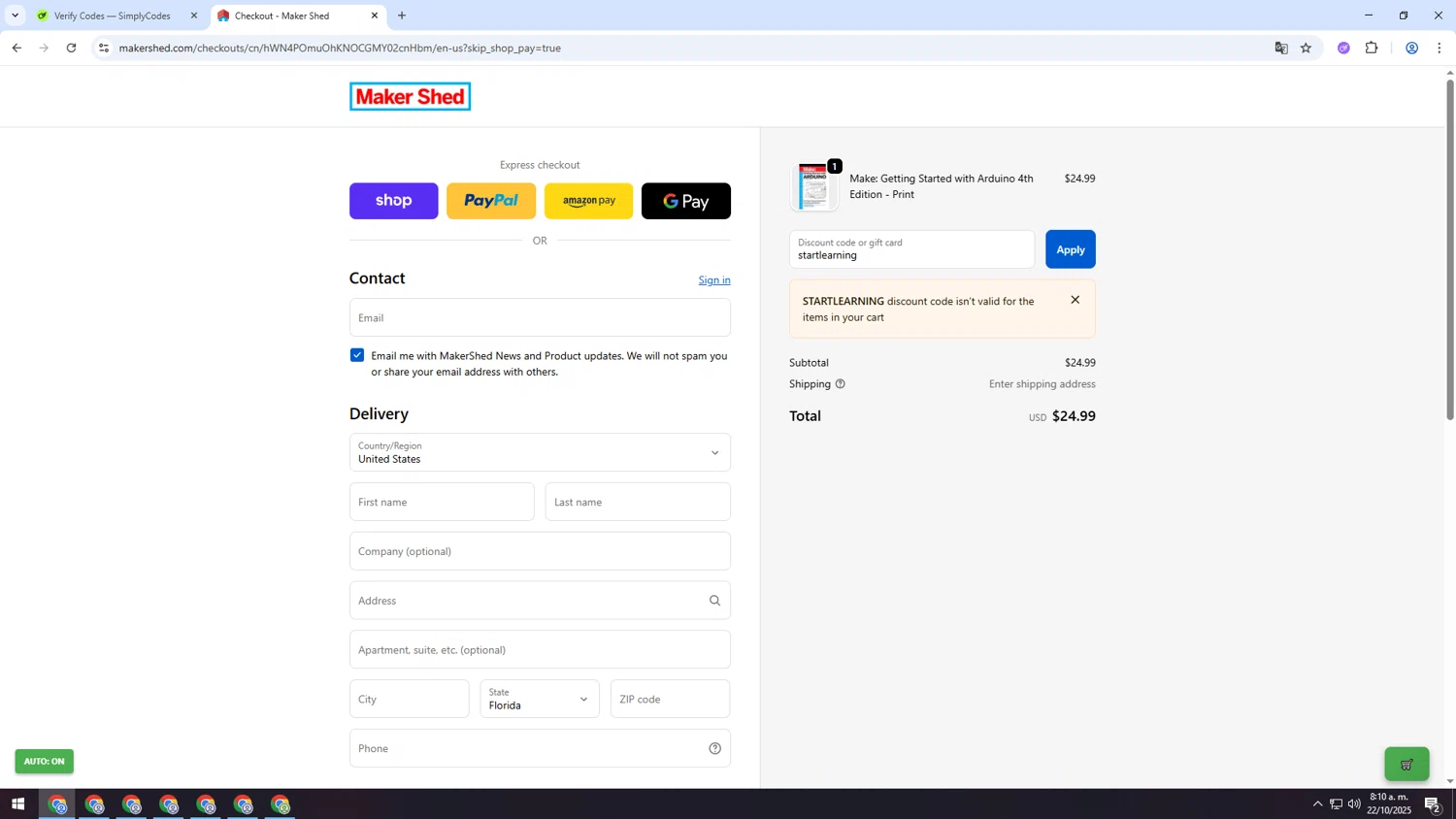Click the Last name field
The image size is (1456, 819).
pyautogui.click(x=638, y=502)
